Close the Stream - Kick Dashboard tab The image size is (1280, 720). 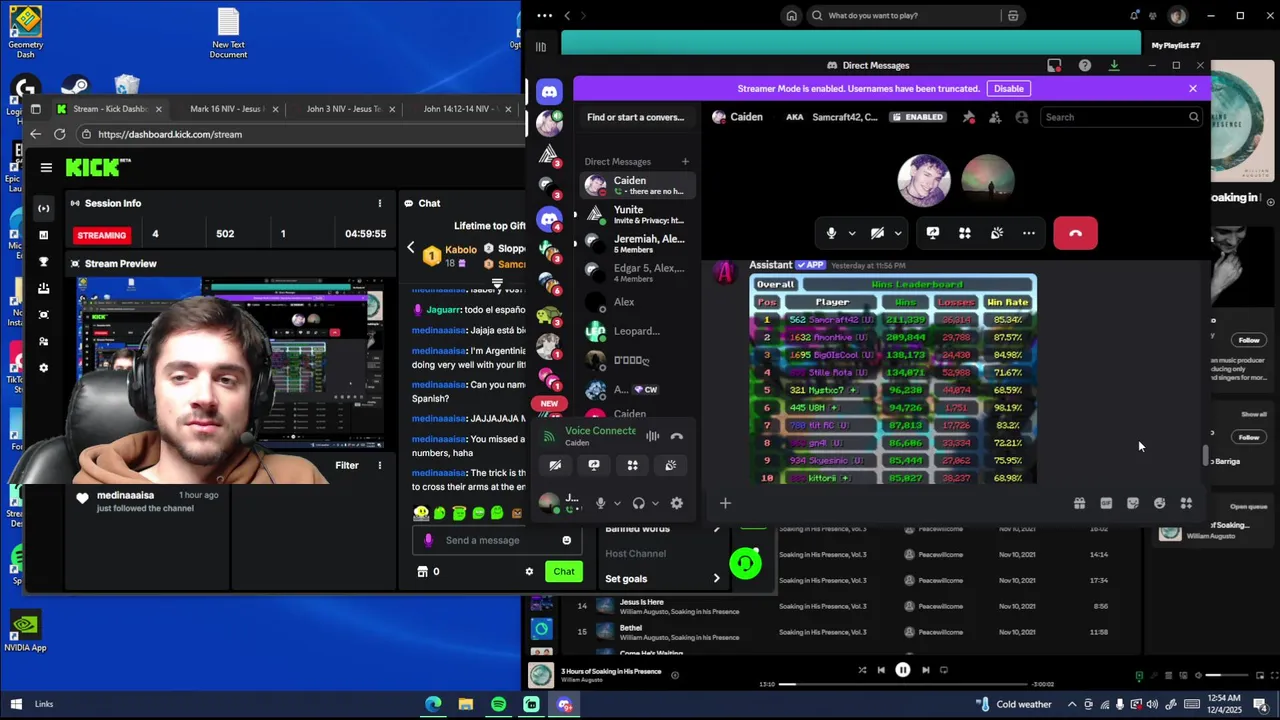(158, 109)
